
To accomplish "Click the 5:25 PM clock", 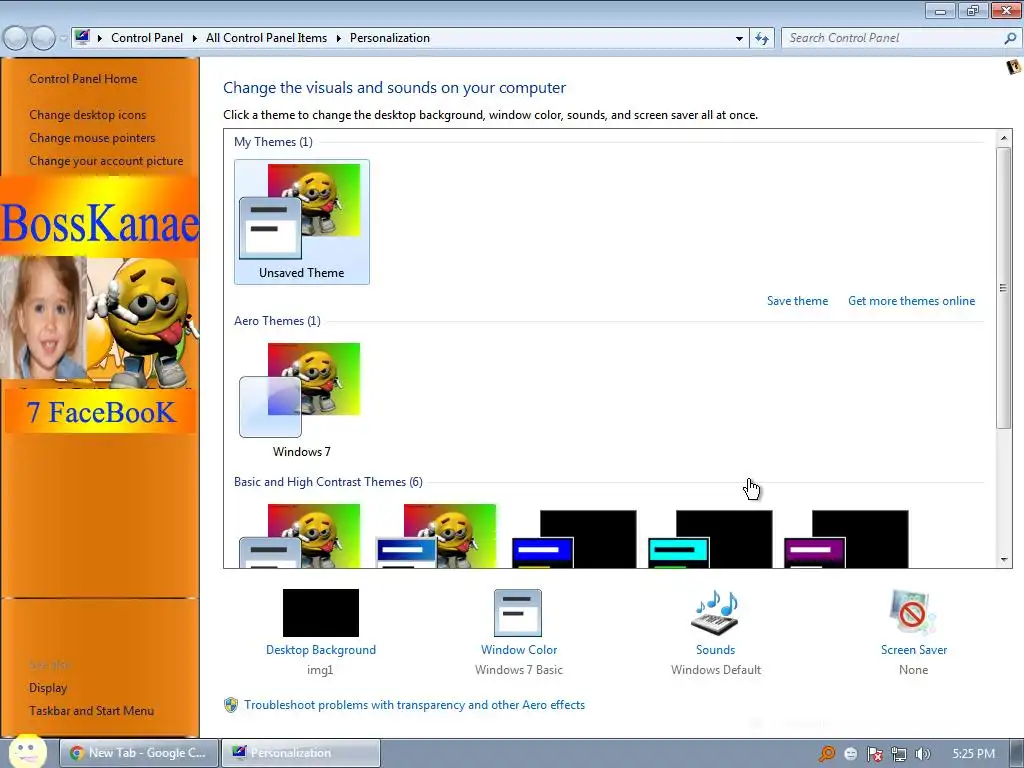I will click(x=974, y=754).
